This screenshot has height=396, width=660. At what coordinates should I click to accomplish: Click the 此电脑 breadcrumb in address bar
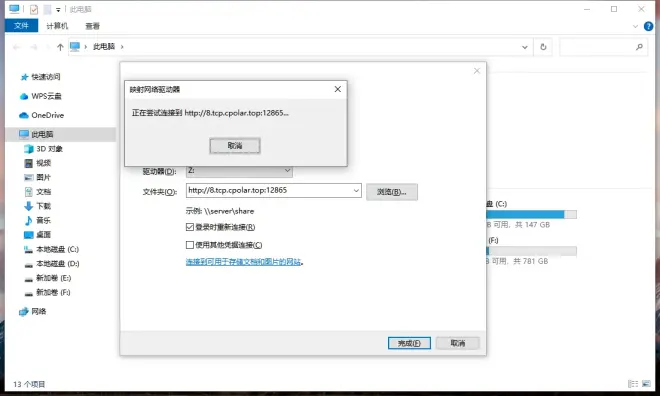(x=104, y=47)
